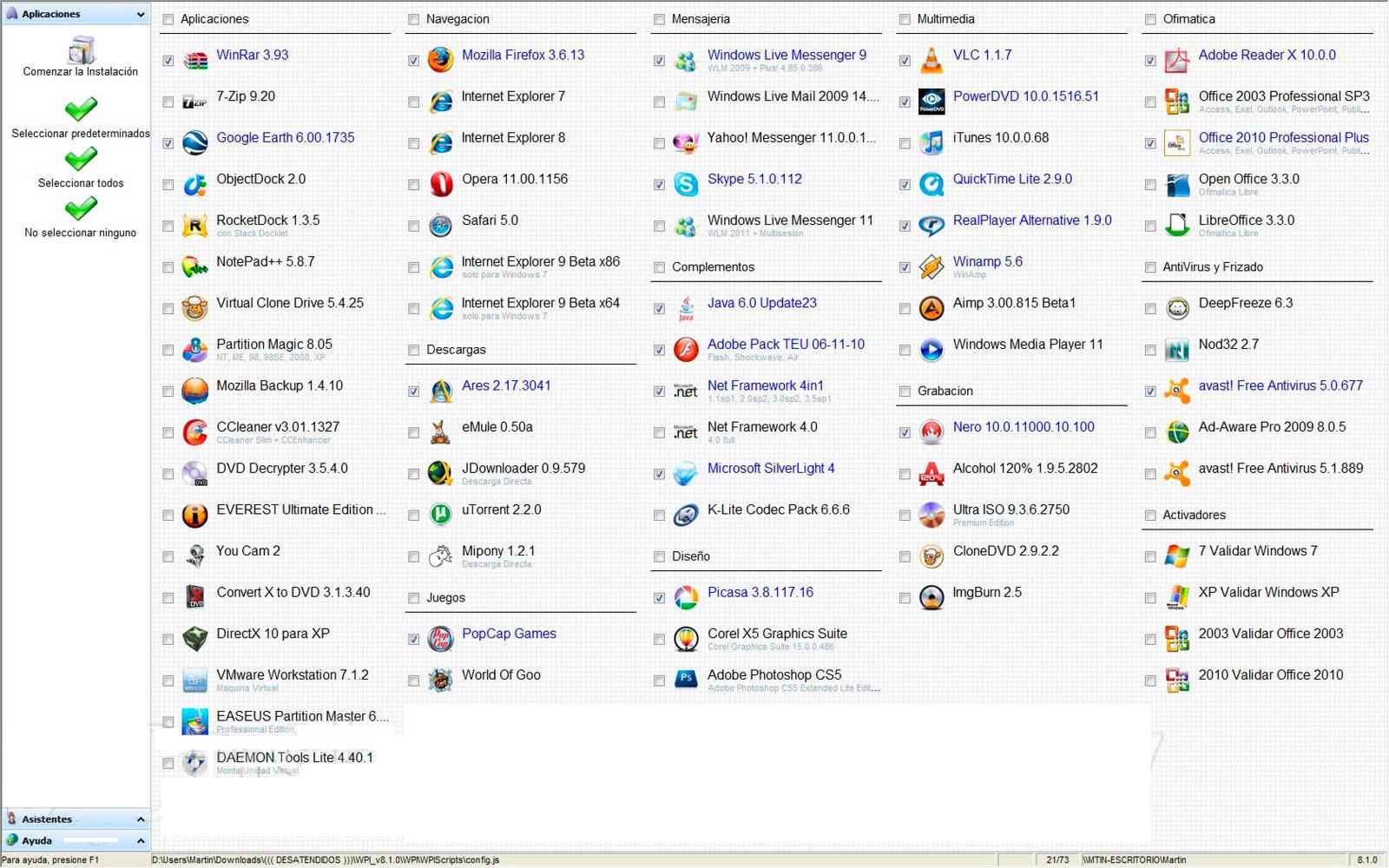Click Seleccionar todos green checkmark
The image size is (1389, 868).
tap(81, 159)
